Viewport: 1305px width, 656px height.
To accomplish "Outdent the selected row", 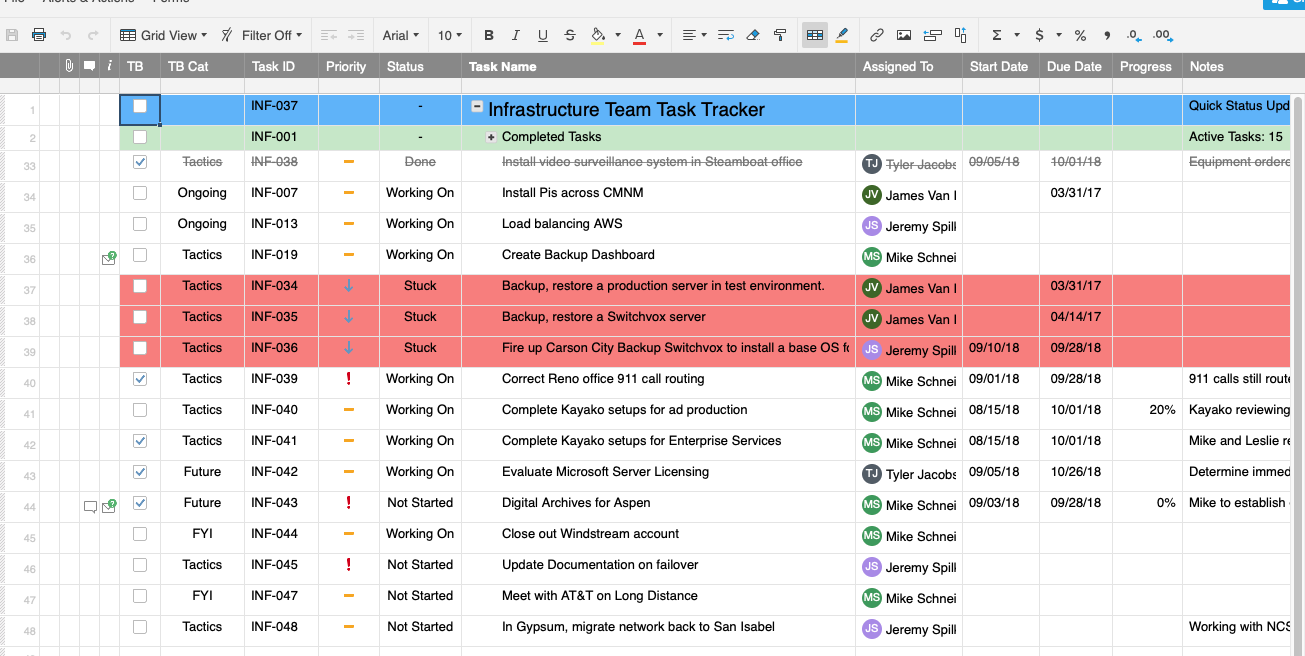I will pos(329,35).
